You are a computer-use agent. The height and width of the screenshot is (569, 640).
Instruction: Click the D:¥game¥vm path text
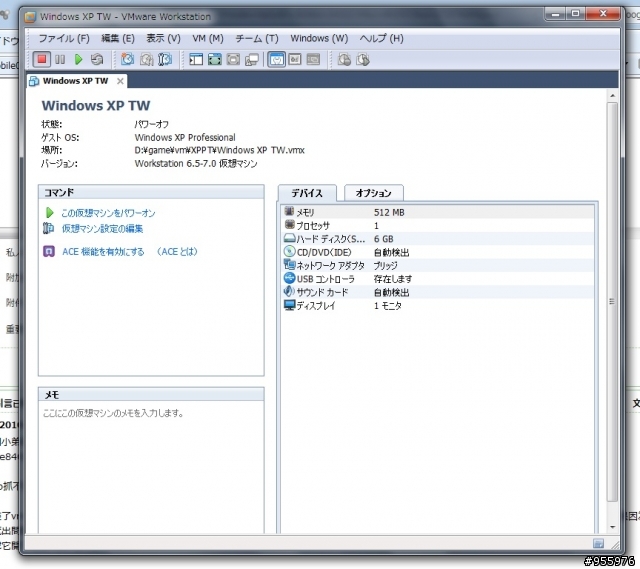click(220, 150)
